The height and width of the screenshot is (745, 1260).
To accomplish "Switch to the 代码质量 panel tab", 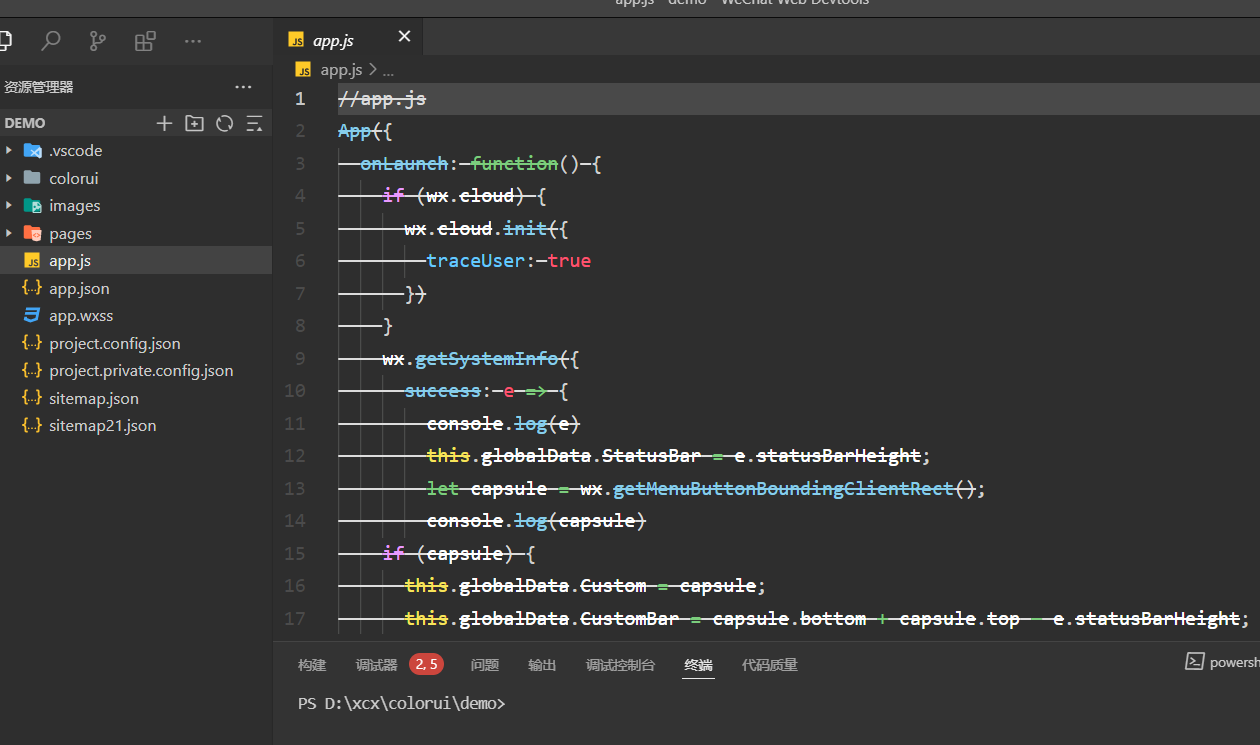I will point(770,665).
